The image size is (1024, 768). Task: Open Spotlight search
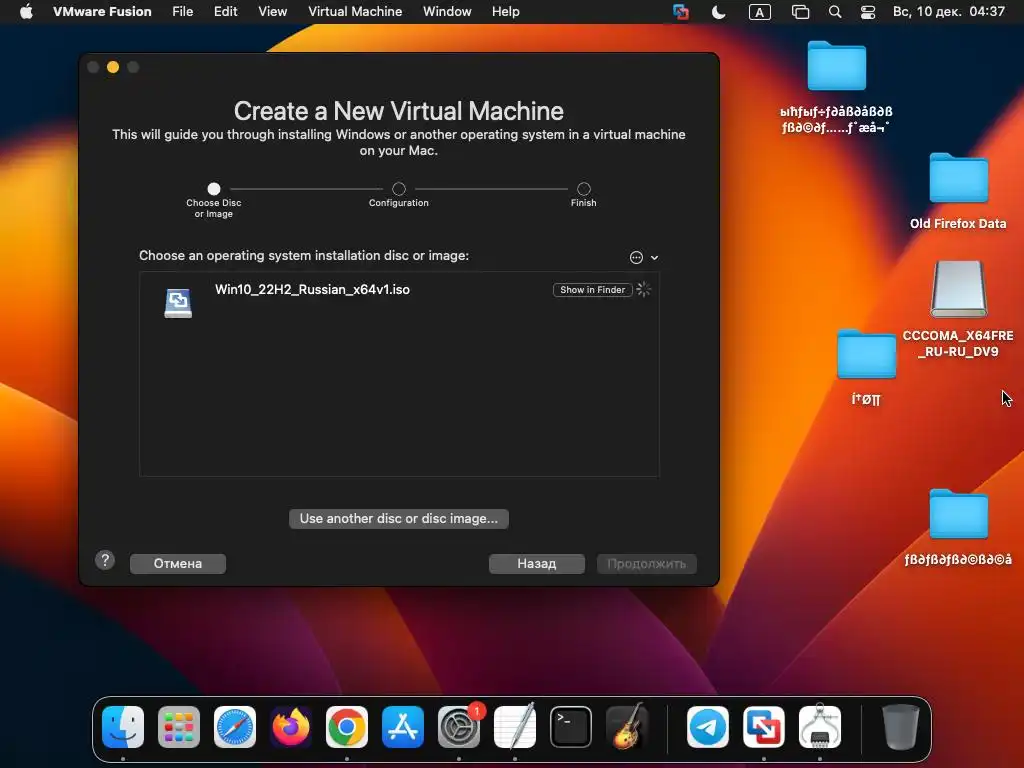pyautogui.click(x=835, y=12)
